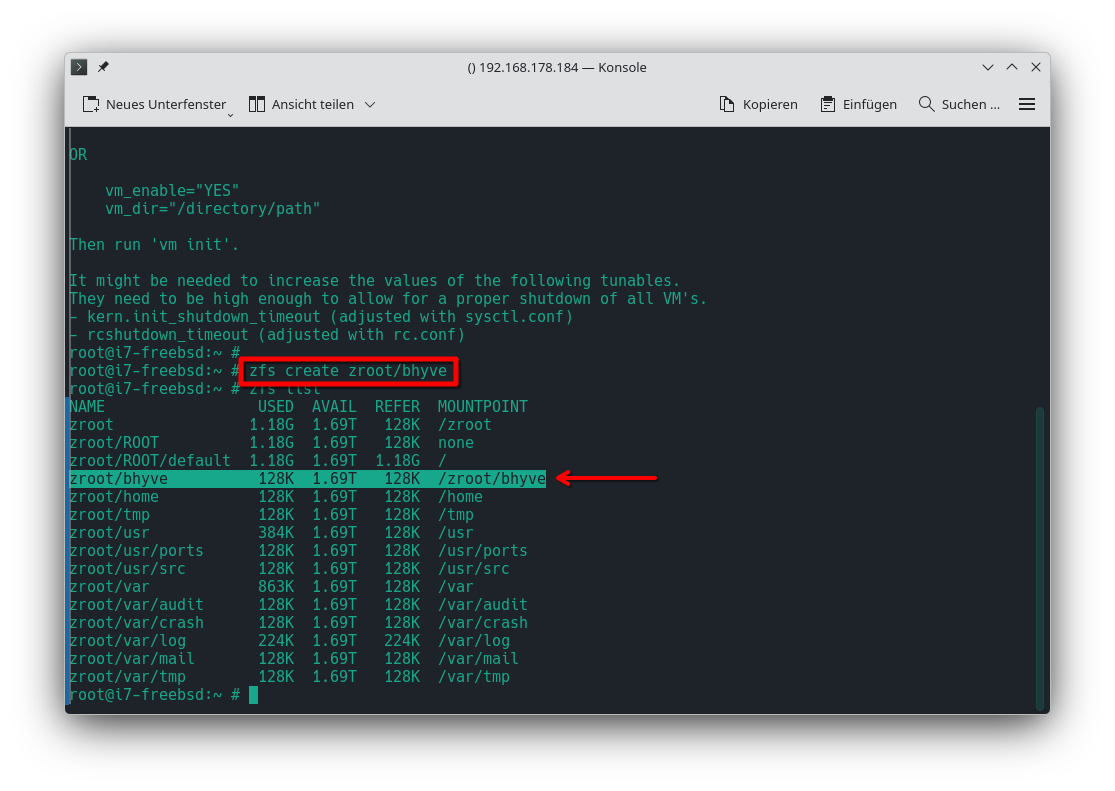Screen dimensions: 1115x791
Task: Open search with the Suchen magnifier
Action: click(926, 104)
